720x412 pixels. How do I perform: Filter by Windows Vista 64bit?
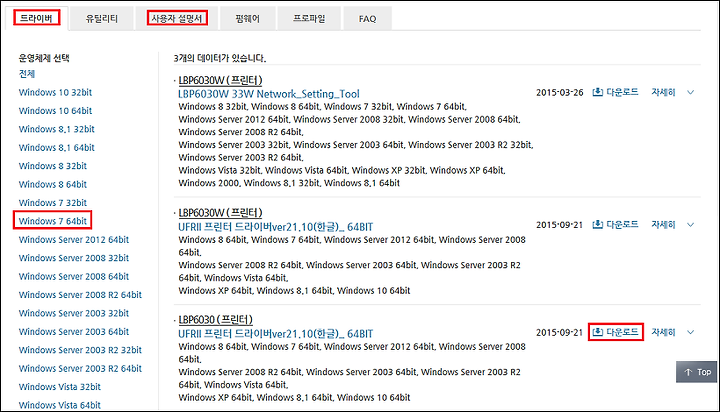click(59, 405)
